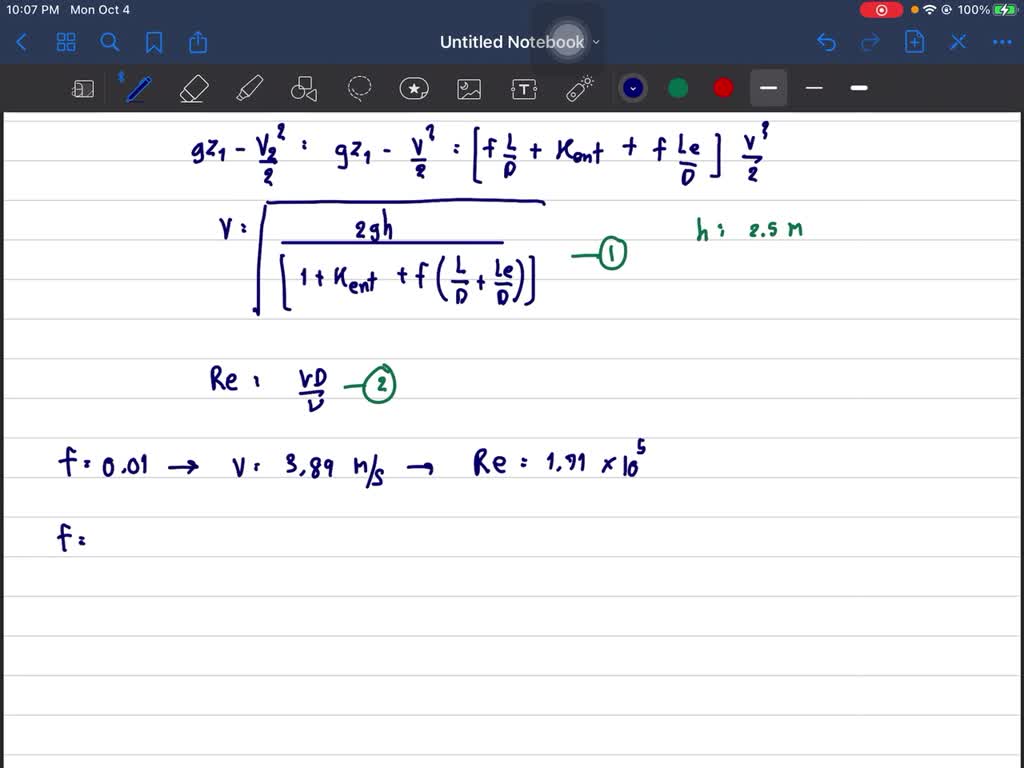Open the share and export menu
Image resolution: width=1024 pixels, height=768 pixels.
[198, 42]
